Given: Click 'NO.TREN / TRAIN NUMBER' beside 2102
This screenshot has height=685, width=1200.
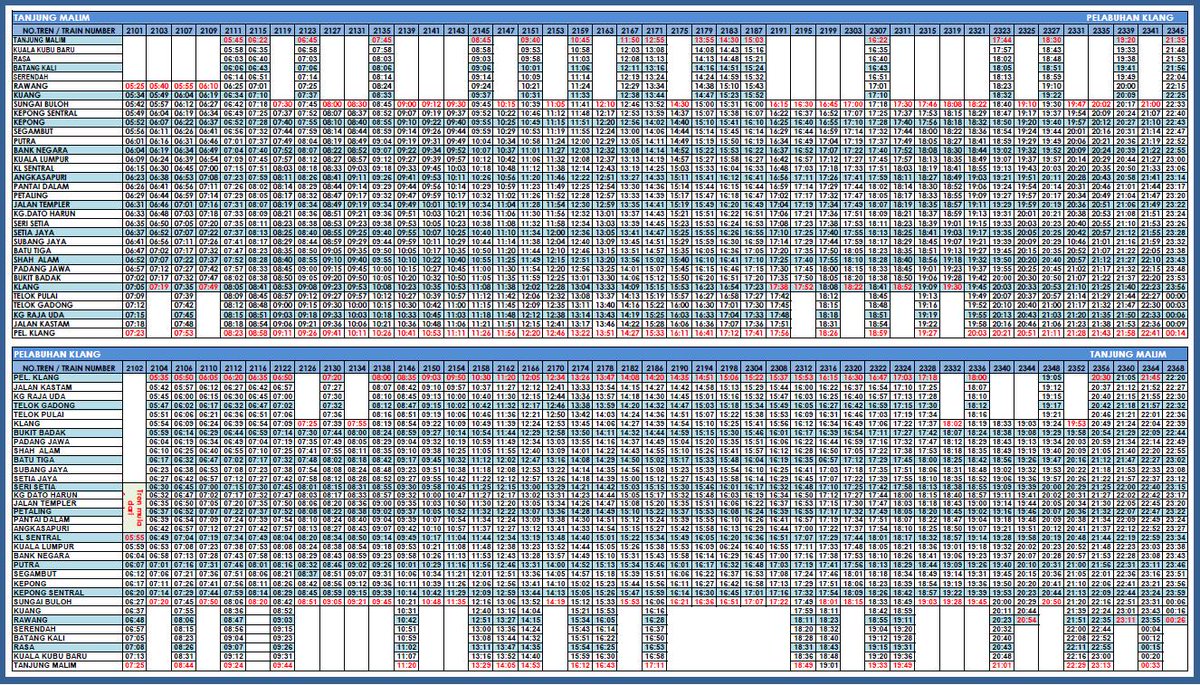Looking at the screenshot, I should click(69, 368).
